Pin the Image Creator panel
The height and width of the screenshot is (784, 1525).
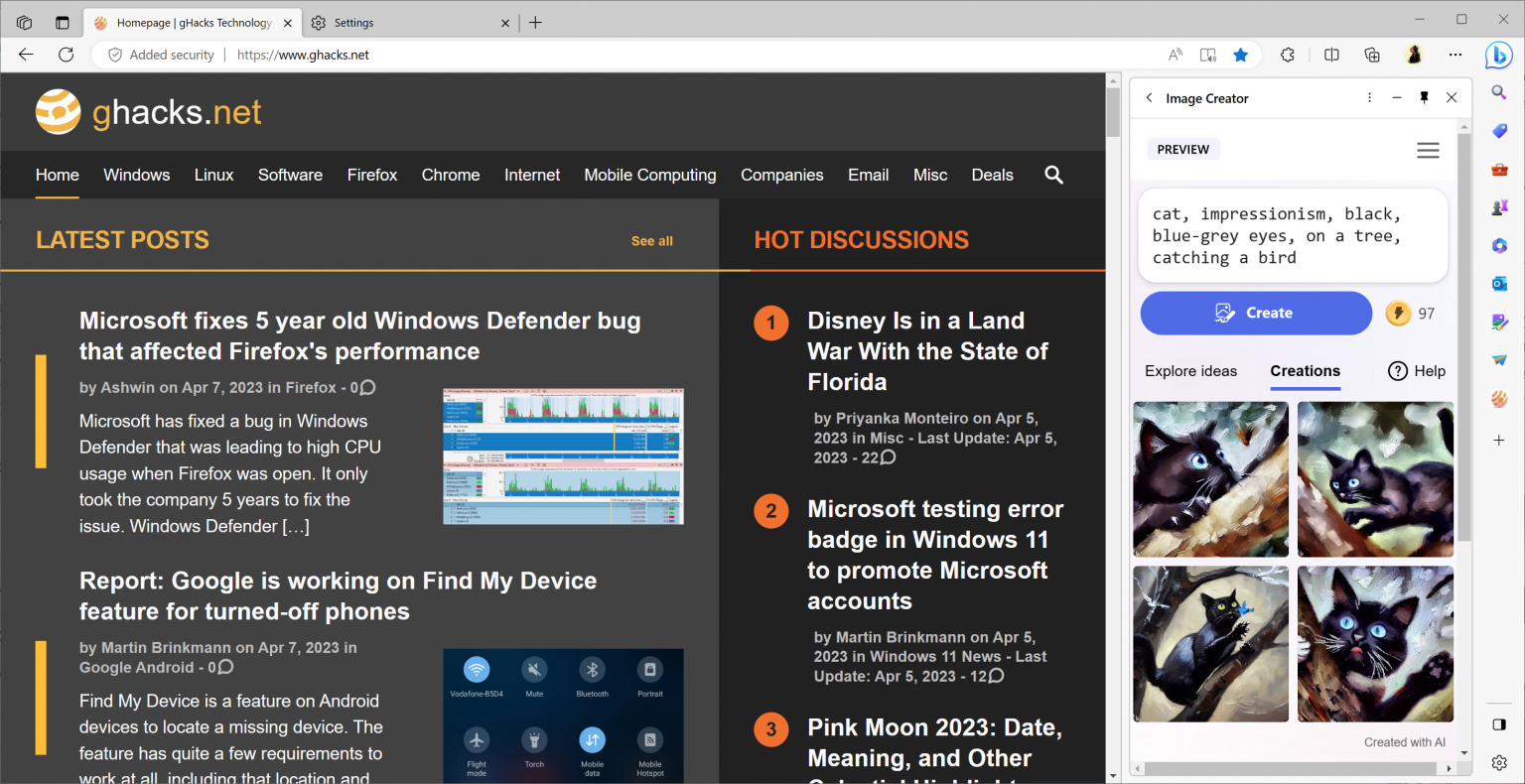[1424, 97]
